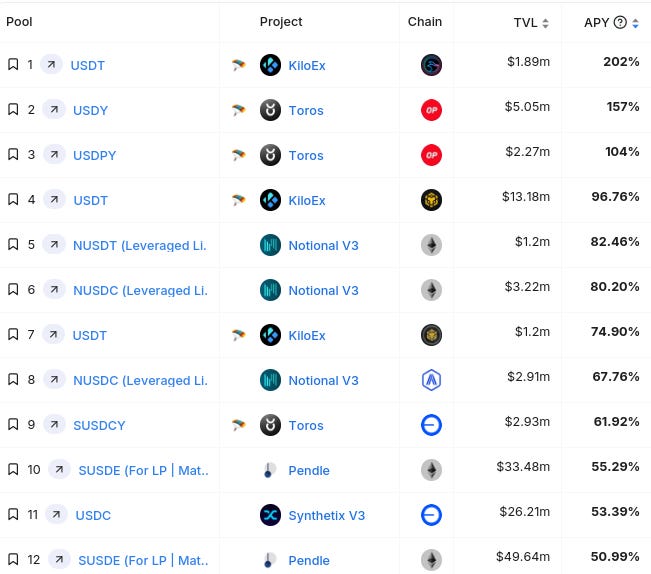Screen dimensions: 651x574
Task: Bookmark the row 4 USDT pool
Action: 13,200
